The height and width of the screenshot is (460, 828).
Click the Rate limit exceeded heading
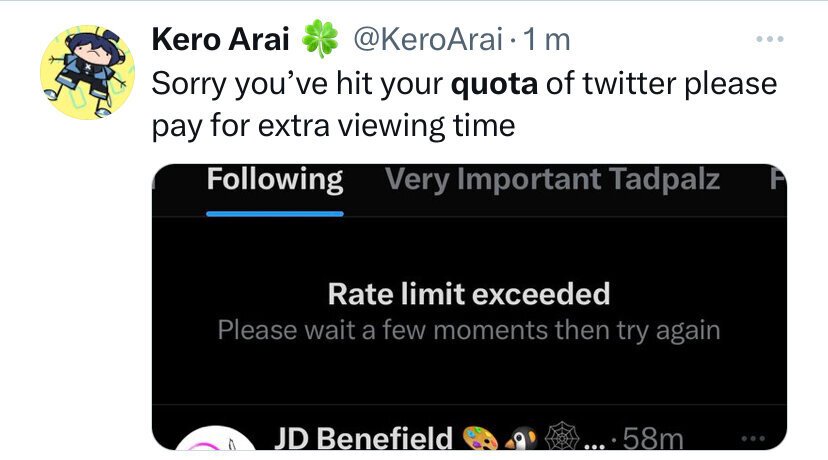469,294
